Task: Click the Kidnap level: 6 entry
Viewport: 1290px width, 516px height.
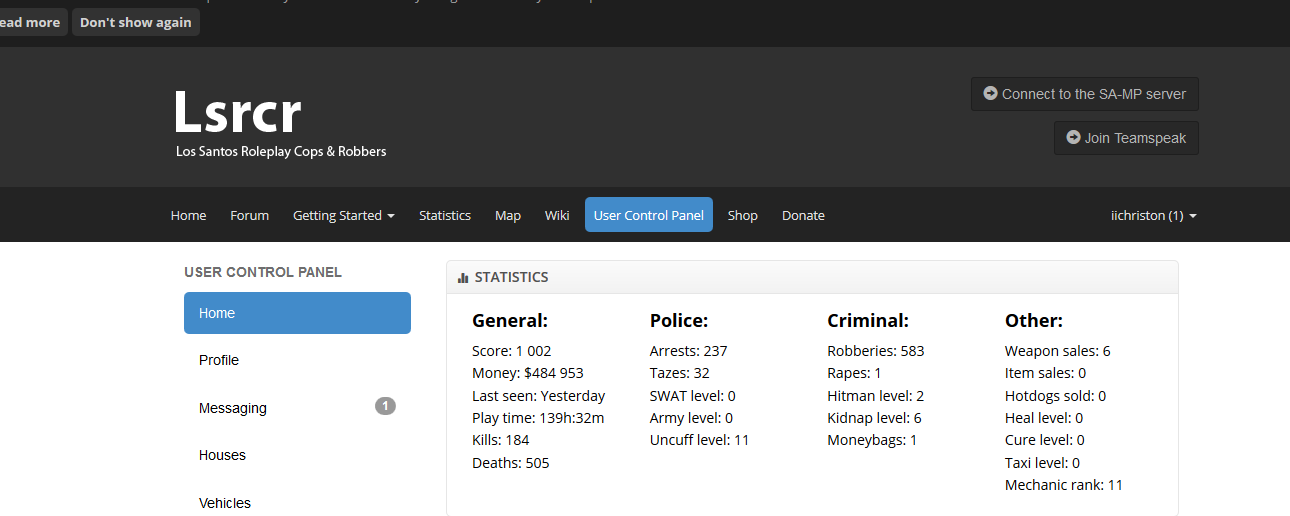Action: (875, 418)
